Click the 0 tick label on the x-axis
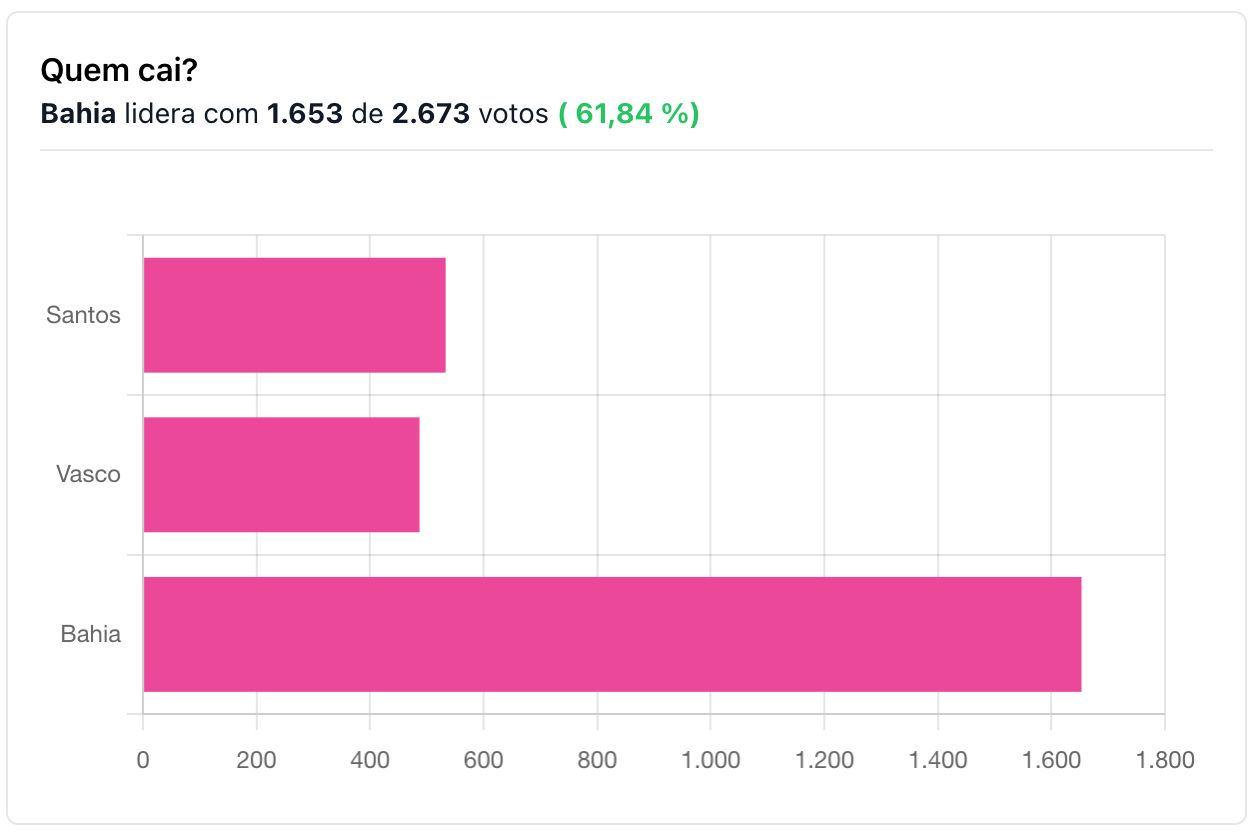This screenshot has width=1256, height=834. pyautogui.click(x=143, y=760)
